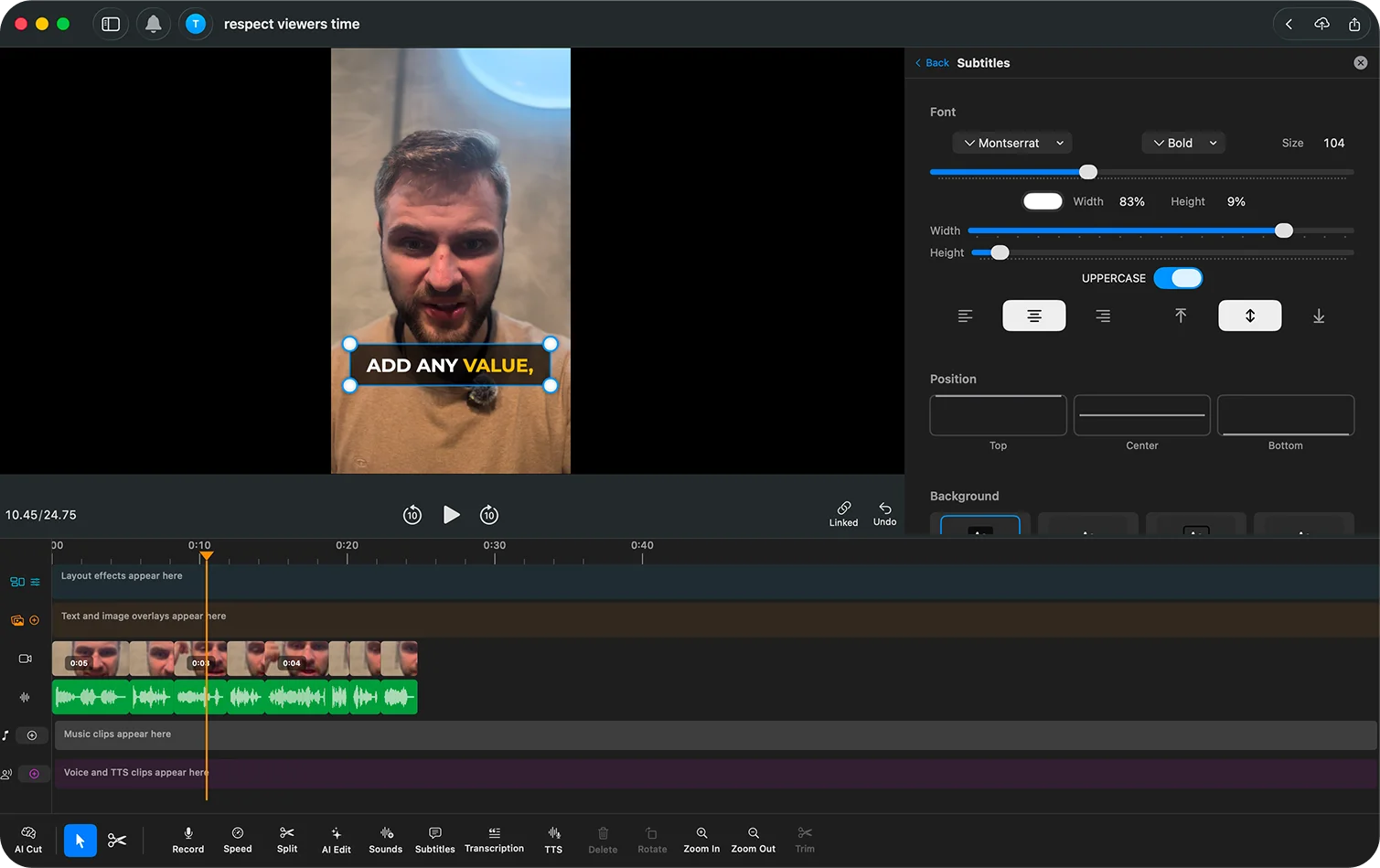Viewport: 1380px width, 868px height.
Task: Click the Split tool
Action: point(287,840)
